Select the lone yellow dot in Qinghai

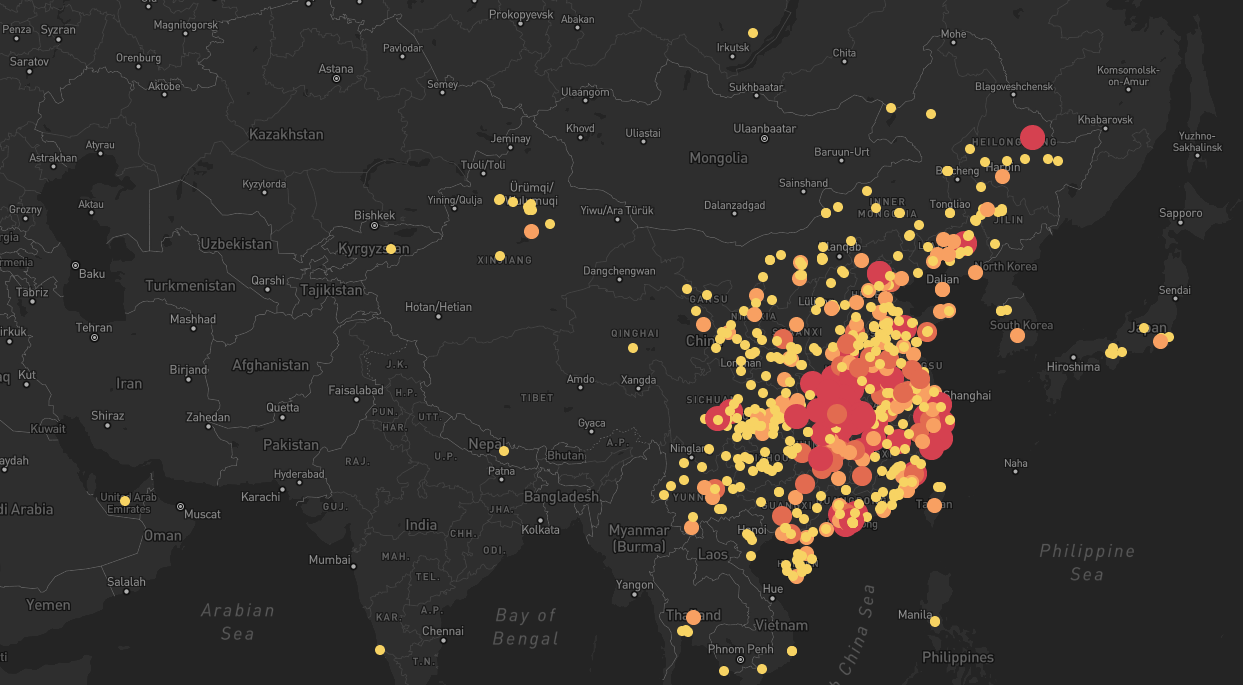[x=633, y=348]
